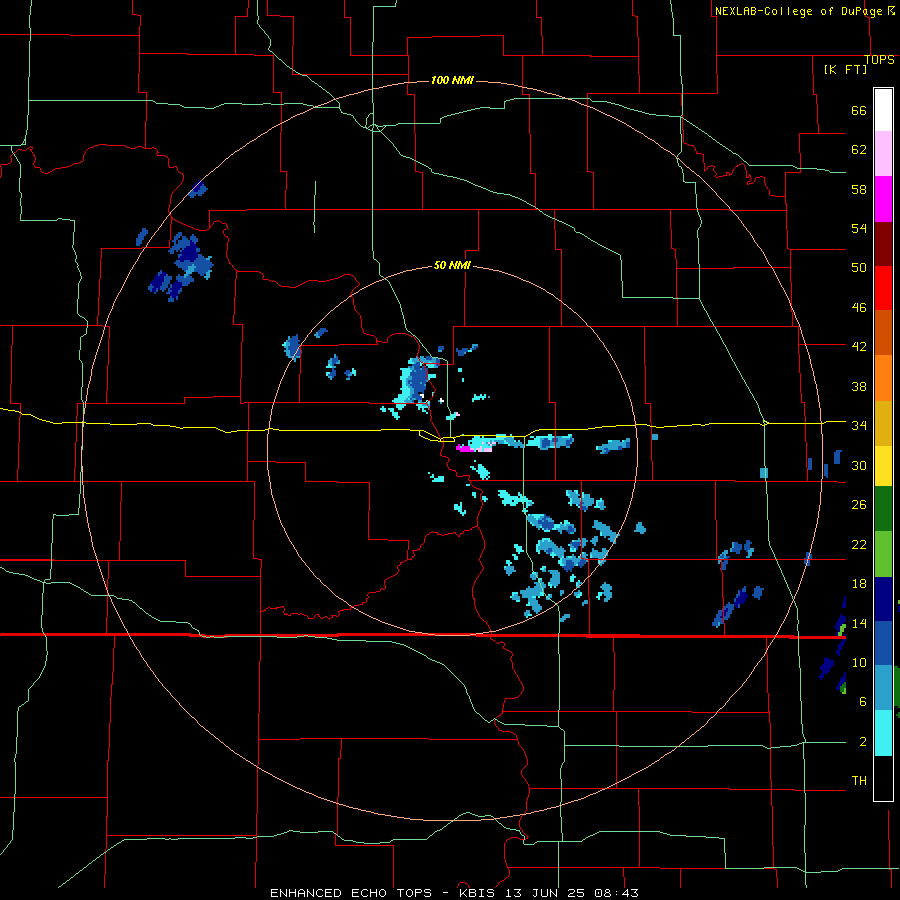The image size is (900, 900).
Task: Pick the white swatch in the legend
Action: pyautogui.click(x=883, y=110)
